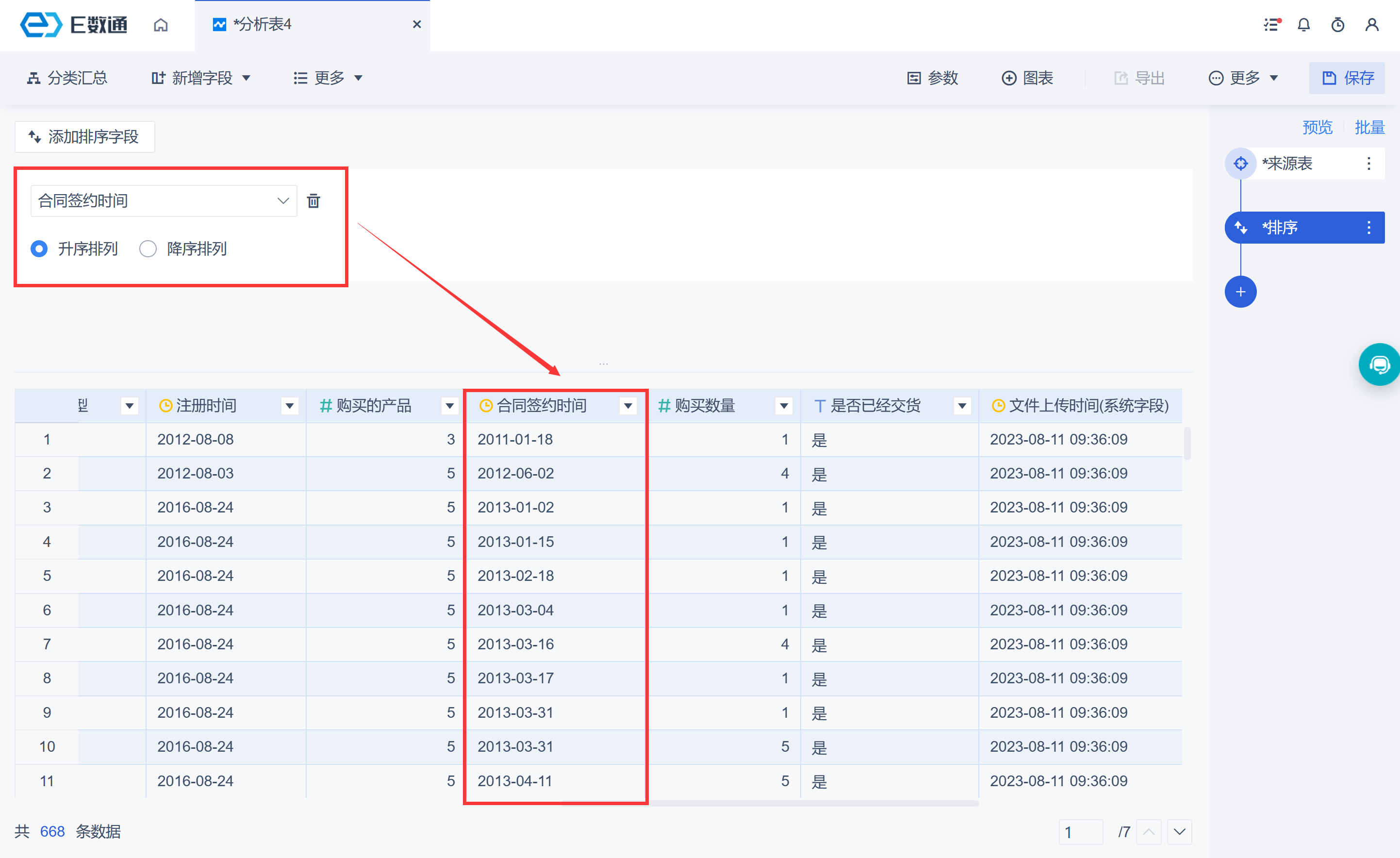This screenshot has width=1400, height=858.
Task: Select 升序排列 radio button
Action: coord(39,249)
